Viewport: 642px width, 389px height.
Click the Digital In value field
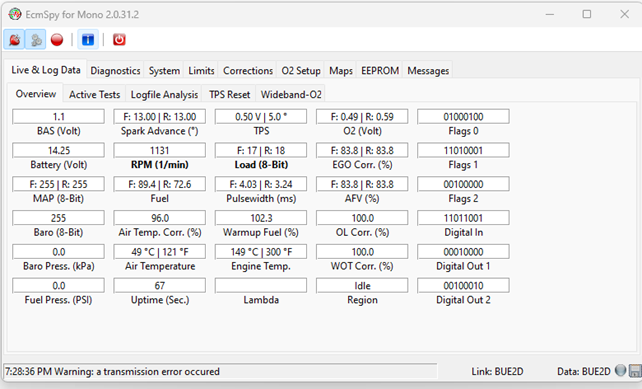pyautogui.click(x=463, y=218)
